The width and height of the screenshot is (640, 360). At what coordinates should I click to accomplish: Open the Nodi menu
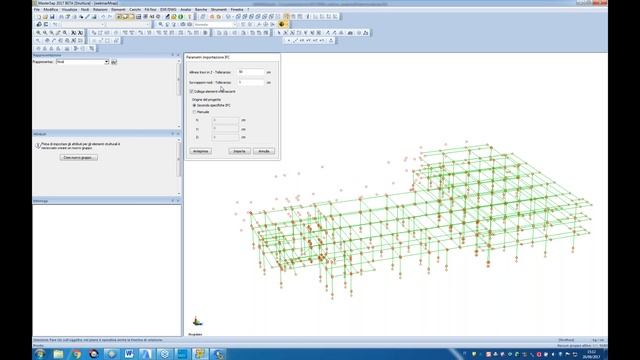point(85,9)
